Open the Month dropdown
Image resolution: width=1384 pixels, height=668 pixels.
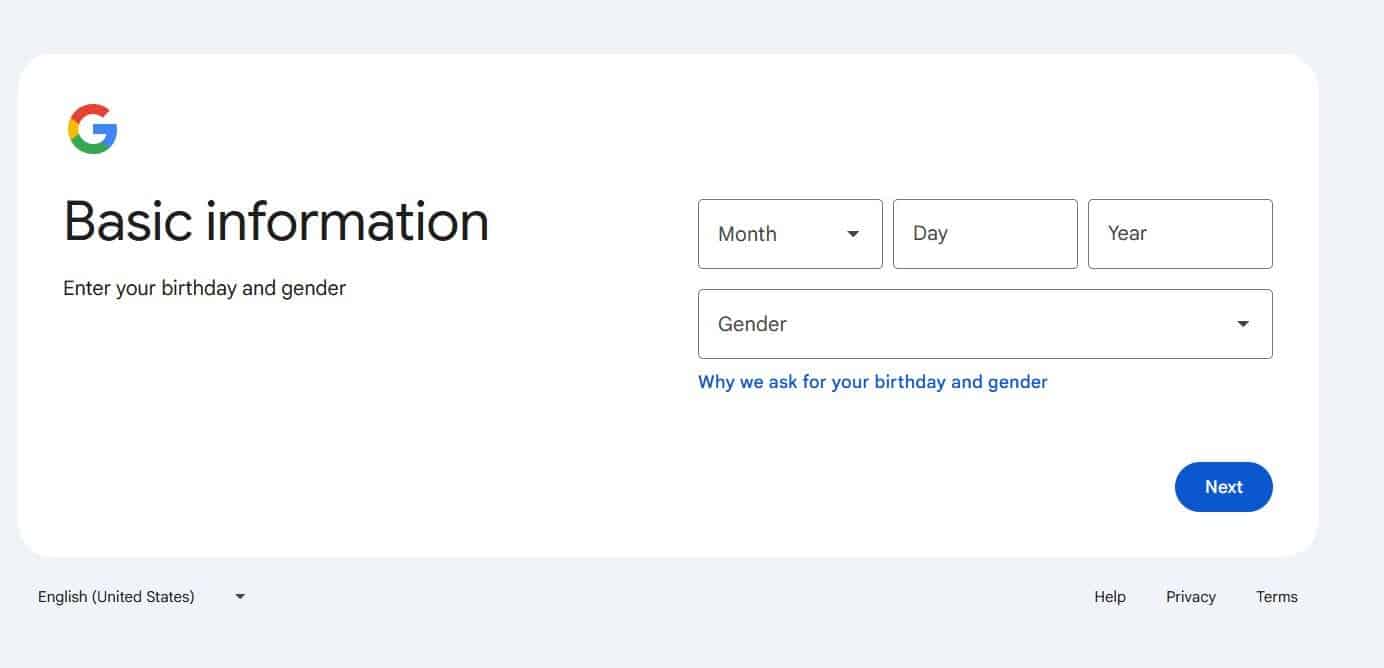tap(790, 234)
